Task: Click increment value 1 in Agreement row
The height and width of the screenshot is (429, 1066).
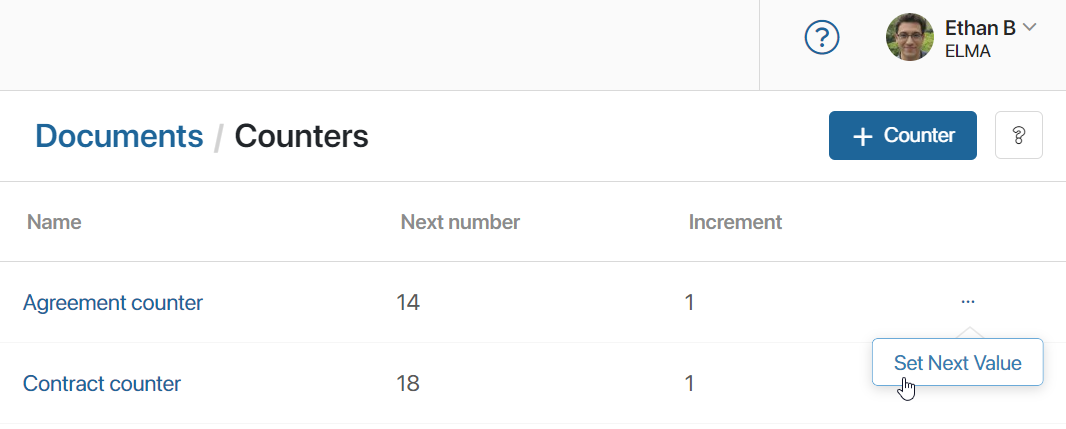Action: (x=689, y=303)
